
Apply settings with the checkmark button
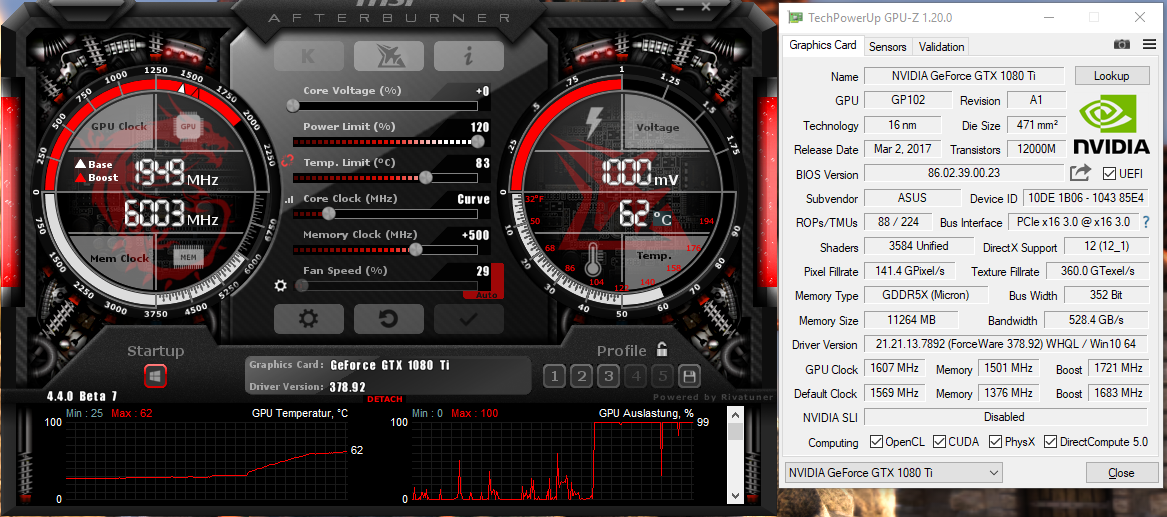469,319
